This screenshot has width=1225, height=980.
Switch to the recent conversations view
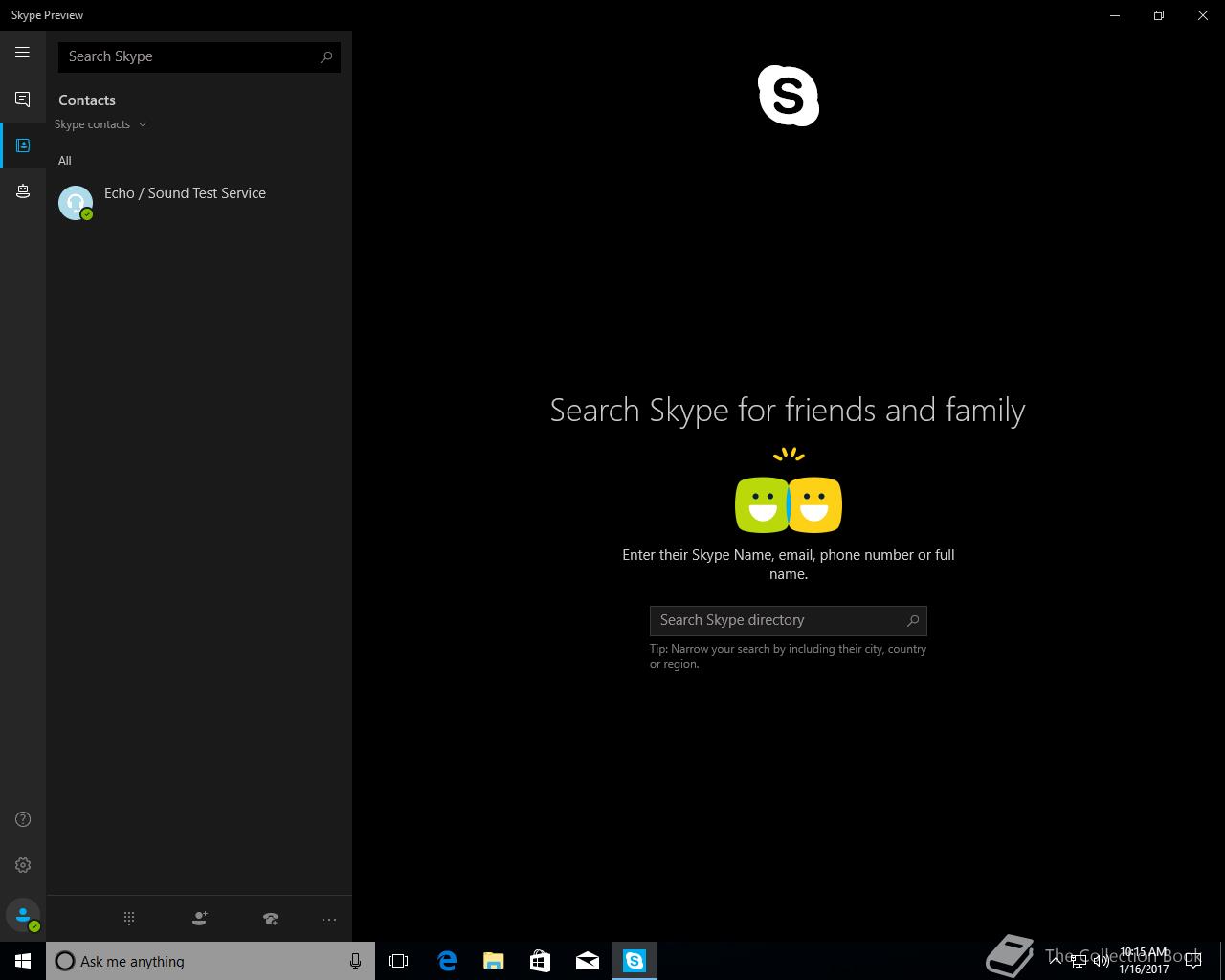point(22,100)
